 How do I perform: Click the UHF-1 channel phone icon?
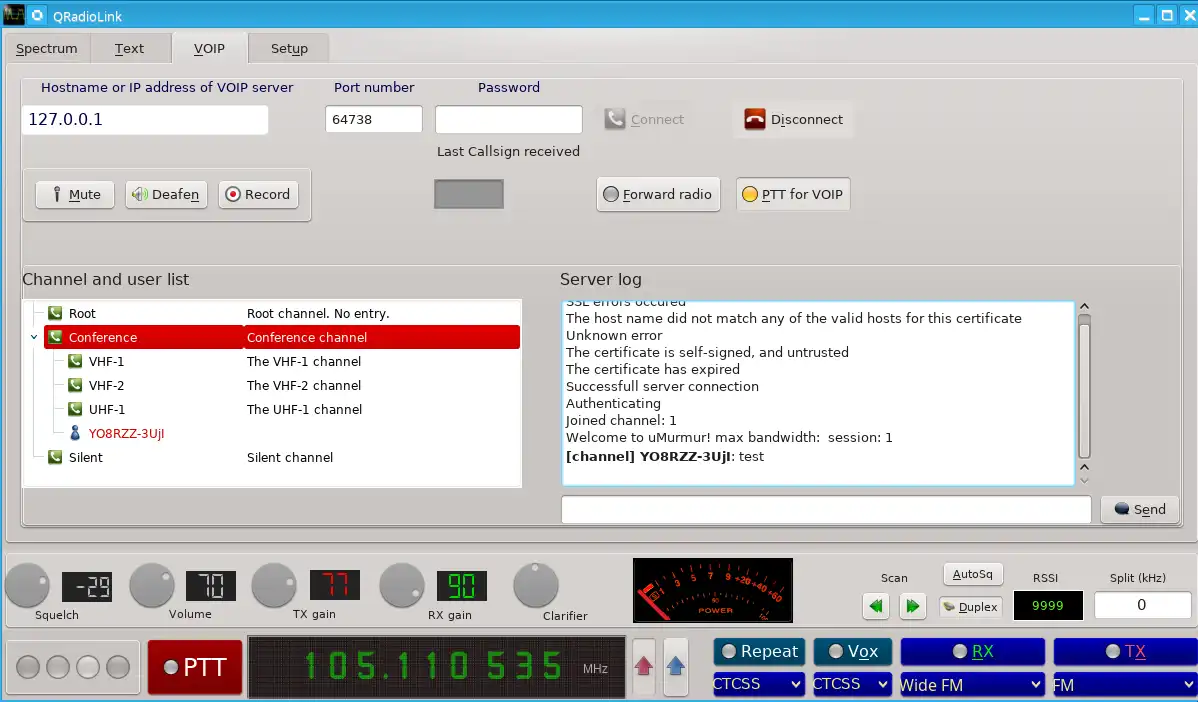[75, 409]
